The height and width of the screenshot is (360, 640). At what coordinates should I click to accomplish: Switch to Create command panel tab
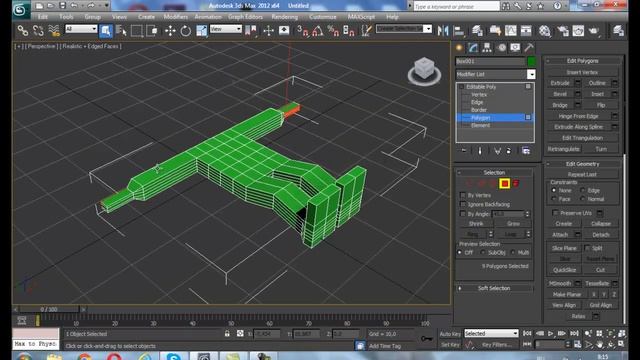tap(459, 48)
